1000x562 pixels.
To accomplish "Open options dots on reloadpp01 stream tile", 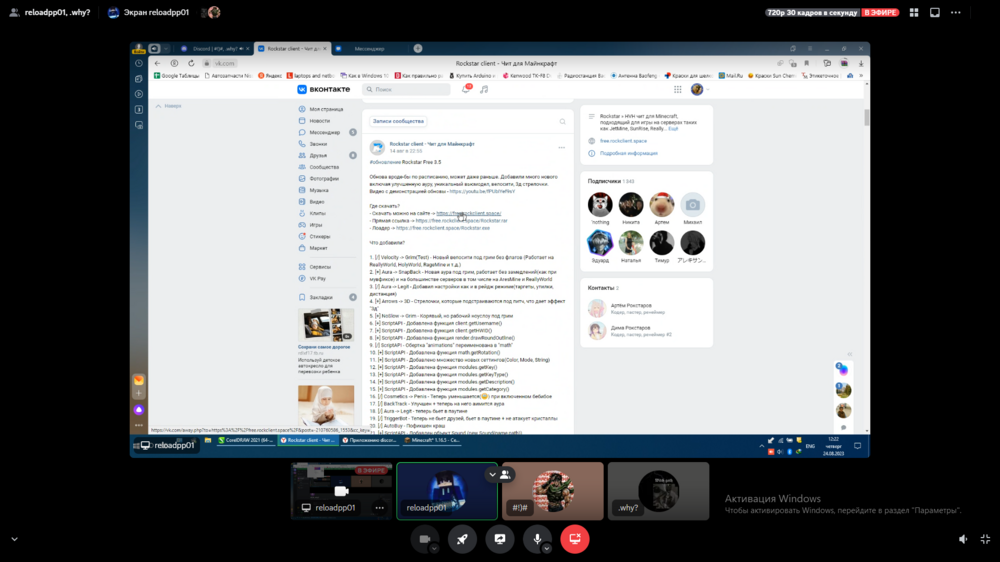I will tap(379, 508).
